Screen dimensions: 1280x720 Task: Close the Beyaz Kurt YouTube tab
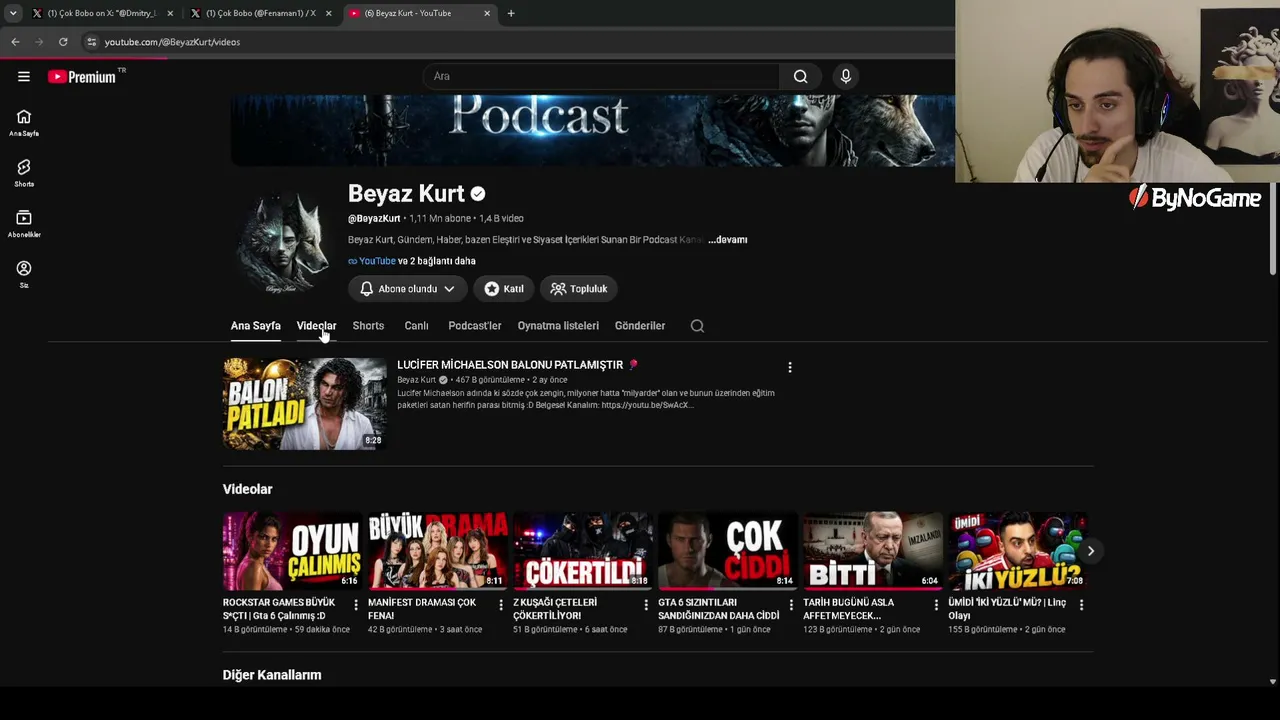tap(487, 13)
